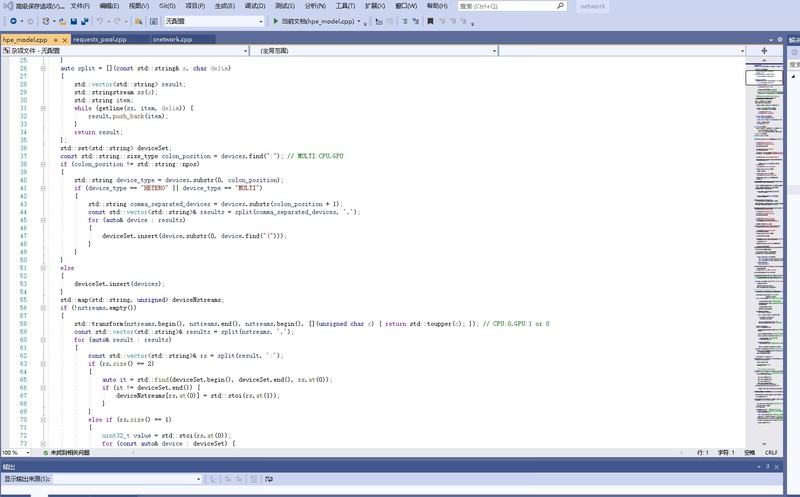The image size is (800, 497).
Task: Click the Undo arrow icon
Action: (99, 21)
